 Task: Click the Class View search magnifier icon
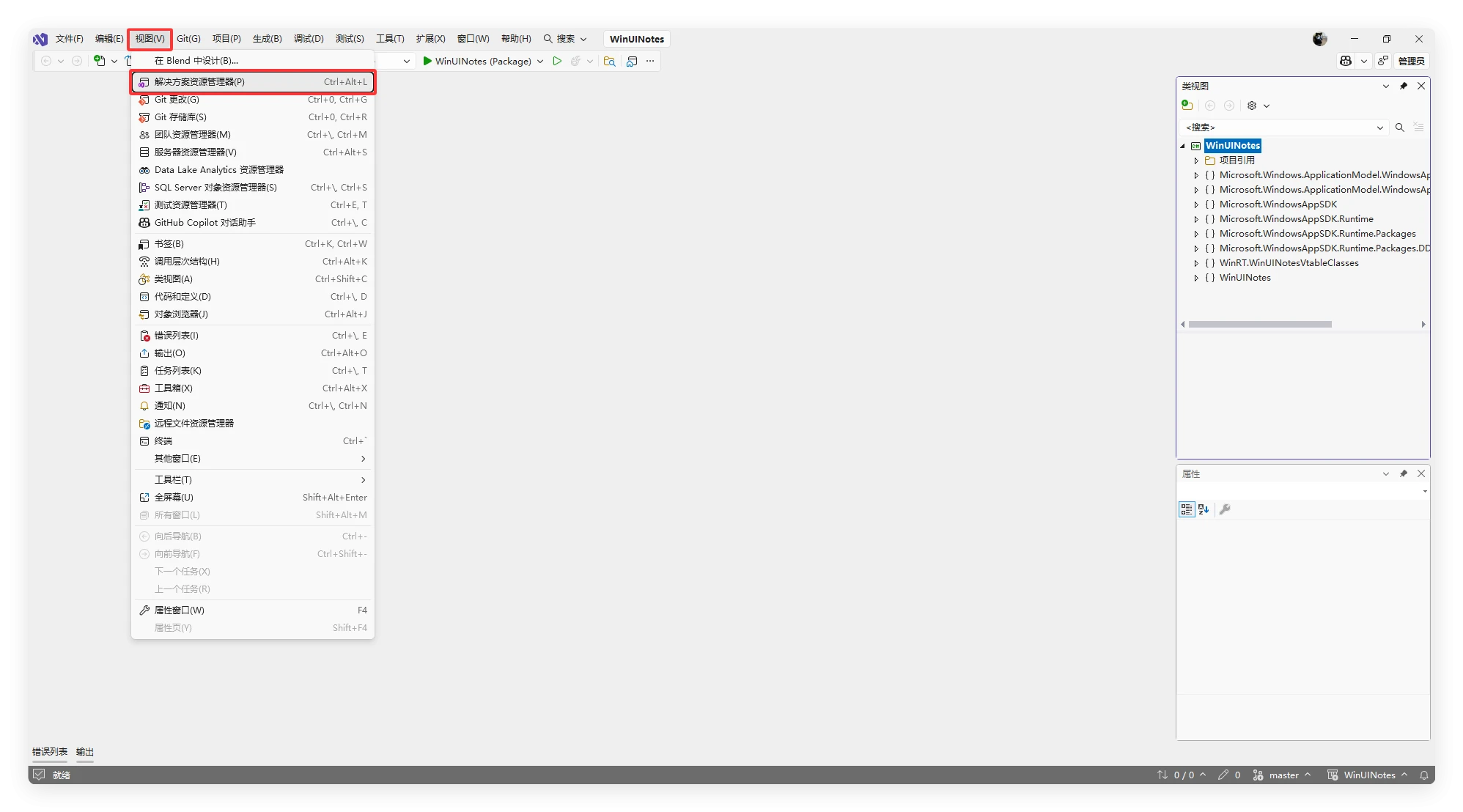pyautogui.click(x=1399, y=128)
